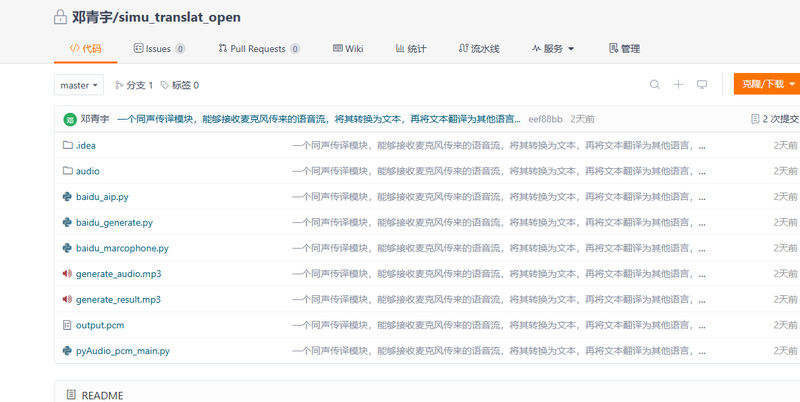Open the 代码 tab

[86, 49]
